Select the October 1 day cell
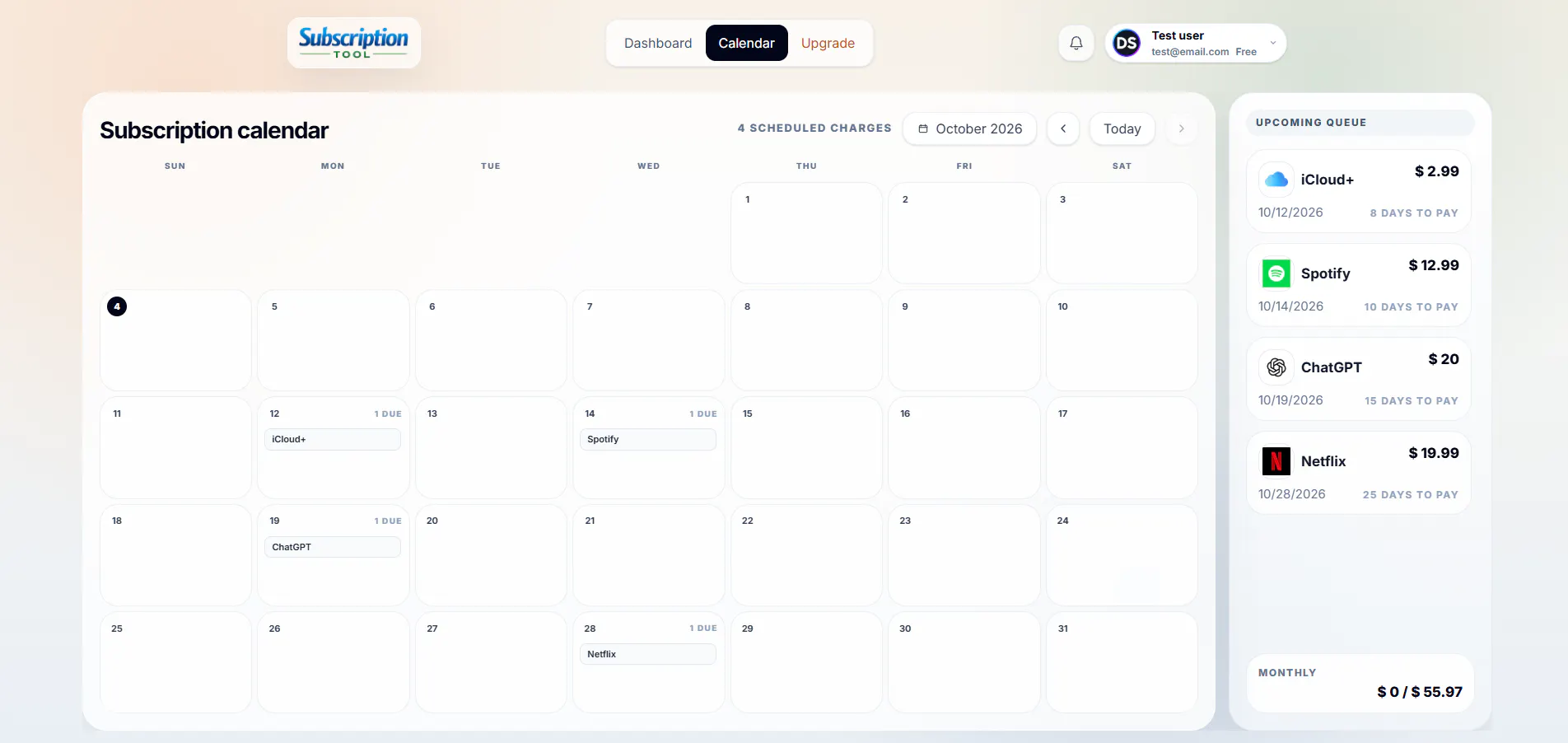This screenshot has height=743, width=1568. 806,233
